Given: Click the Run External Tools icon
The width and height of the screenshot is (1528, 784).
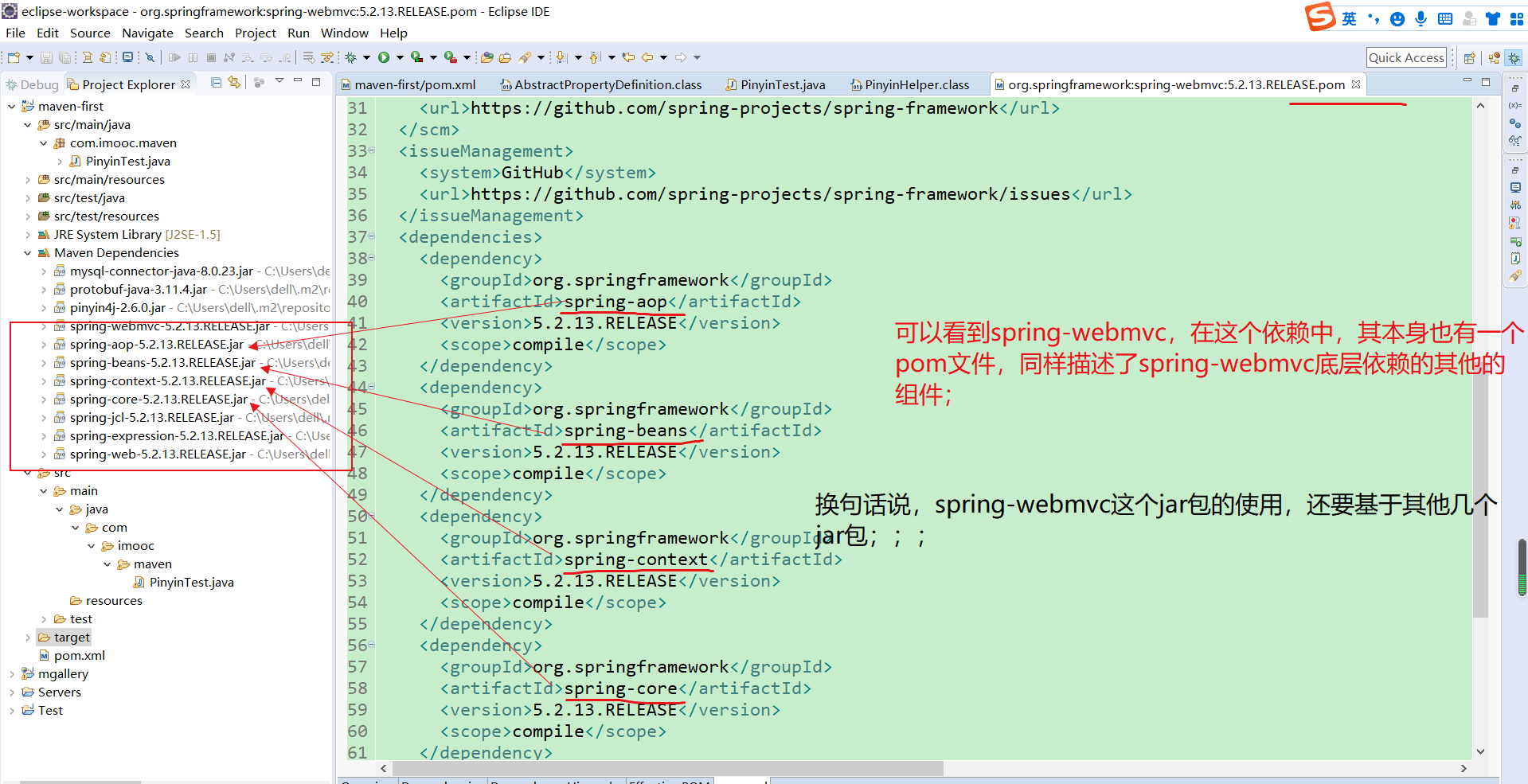Looking at the screenshot, I should pyautogui.click(x=450, y=57).
